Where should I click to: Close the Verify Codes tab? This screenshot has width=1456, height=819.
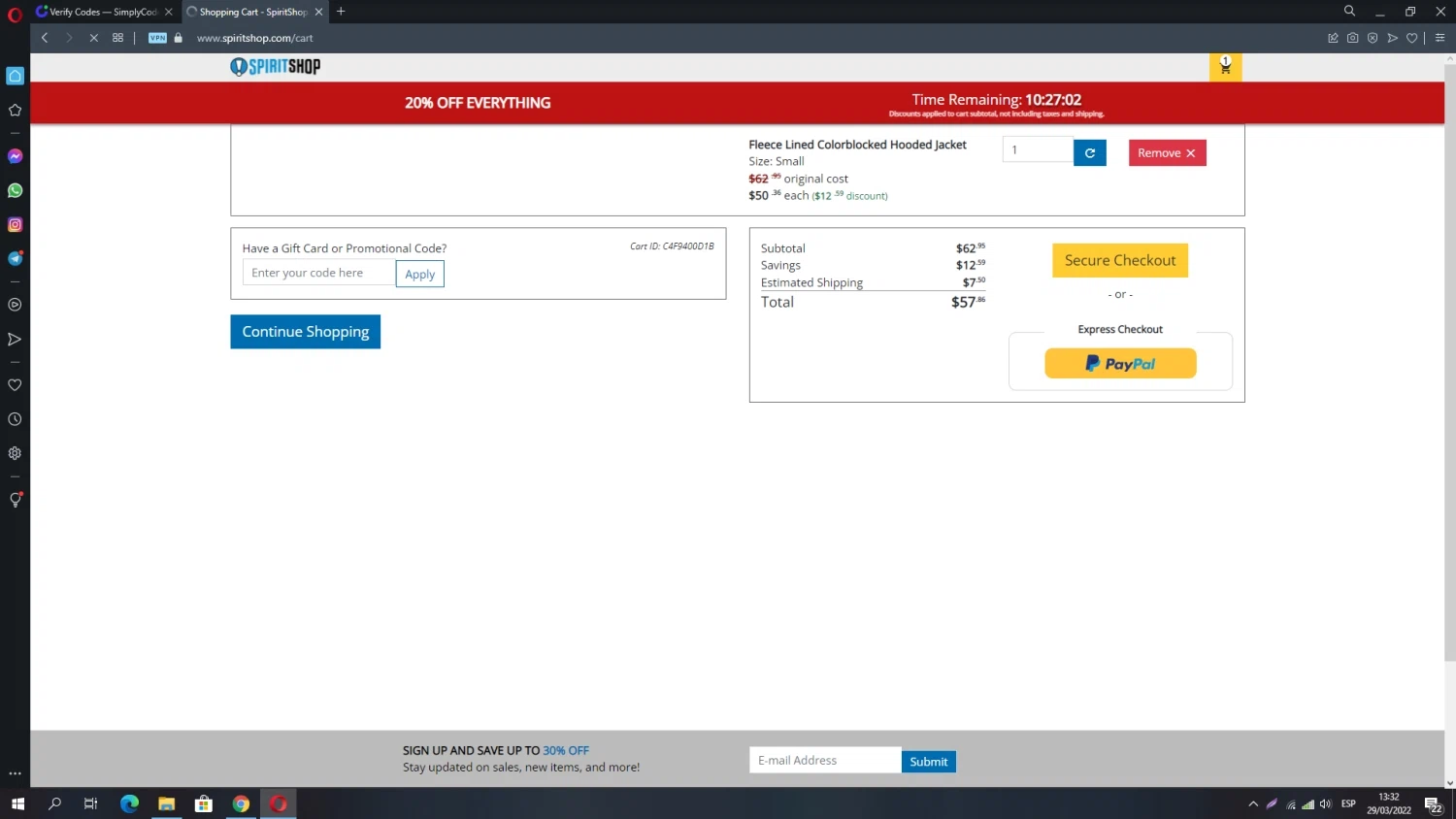pyautogui.click(x=168, y=12)
